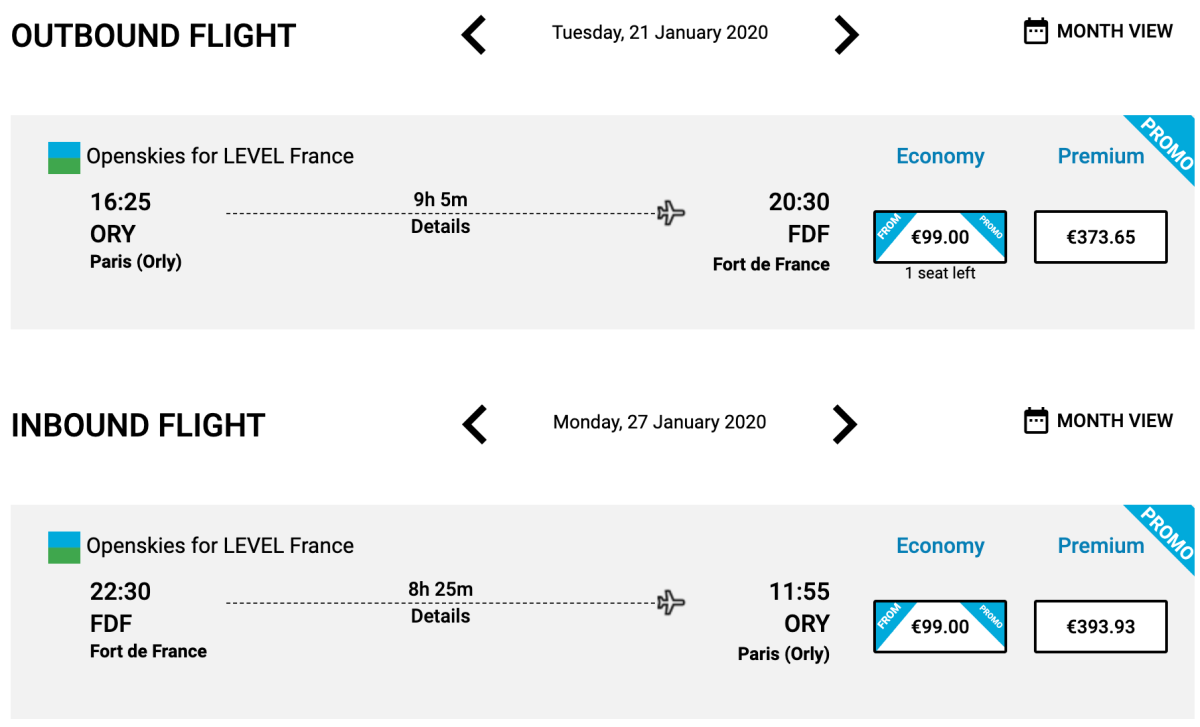Screen dimensions: 1200x727
Task: Click airplane icon on outbound flight route
Action: [x=671, y=213]
